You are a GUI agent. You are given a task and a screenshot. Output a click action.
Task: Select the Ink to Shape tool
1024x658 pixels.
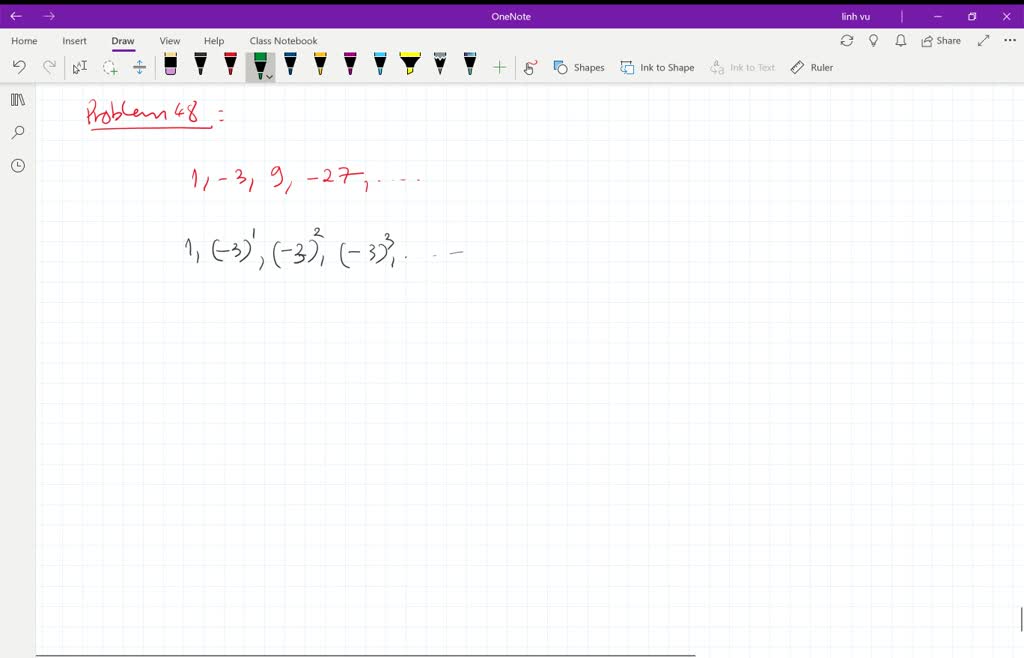click(657, 67)
